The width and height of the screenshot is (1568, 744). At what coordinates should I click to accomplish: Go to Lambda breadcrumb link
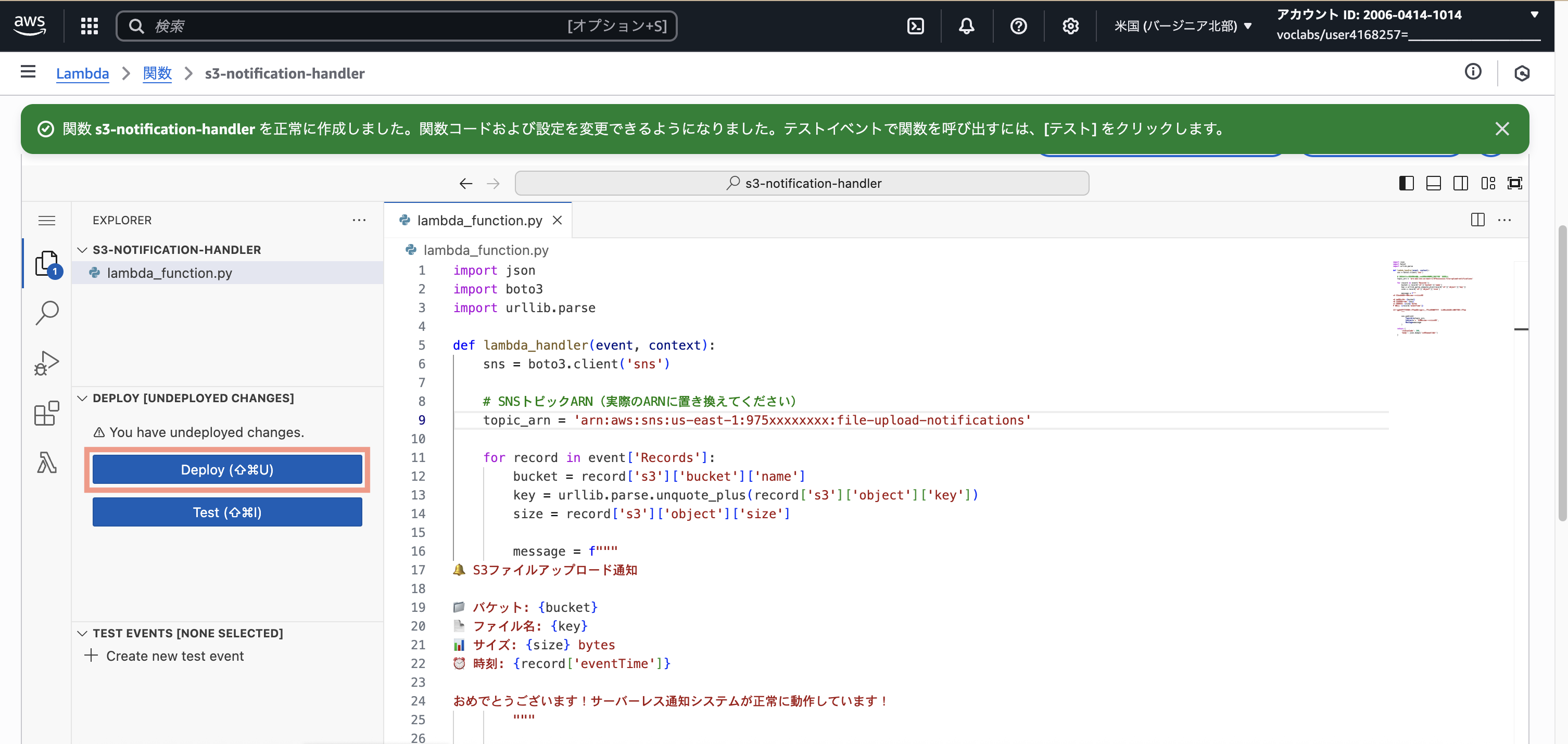(82, 73)
